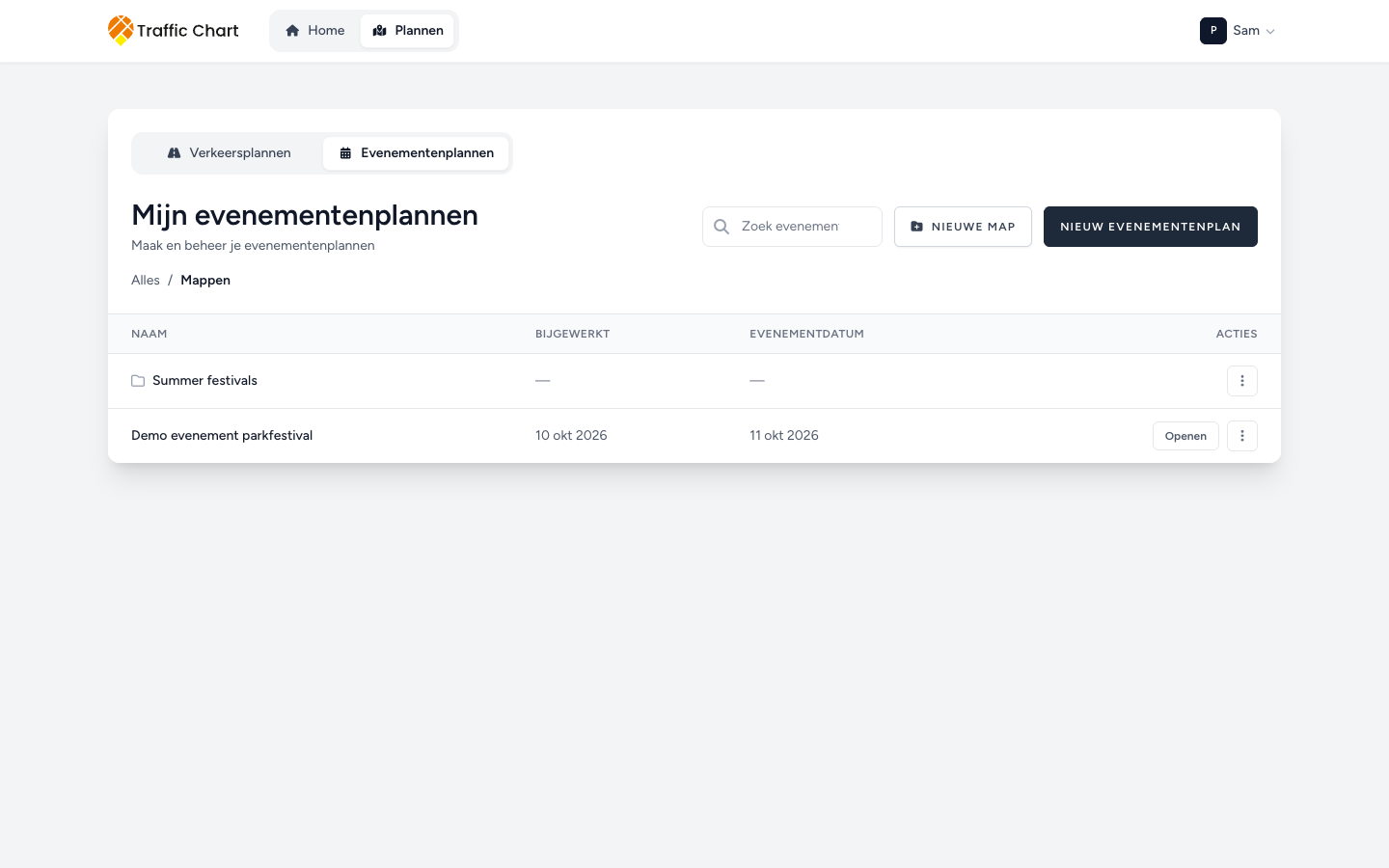Open actions menu for Demo evenement parkfestival

point(1242,436)
